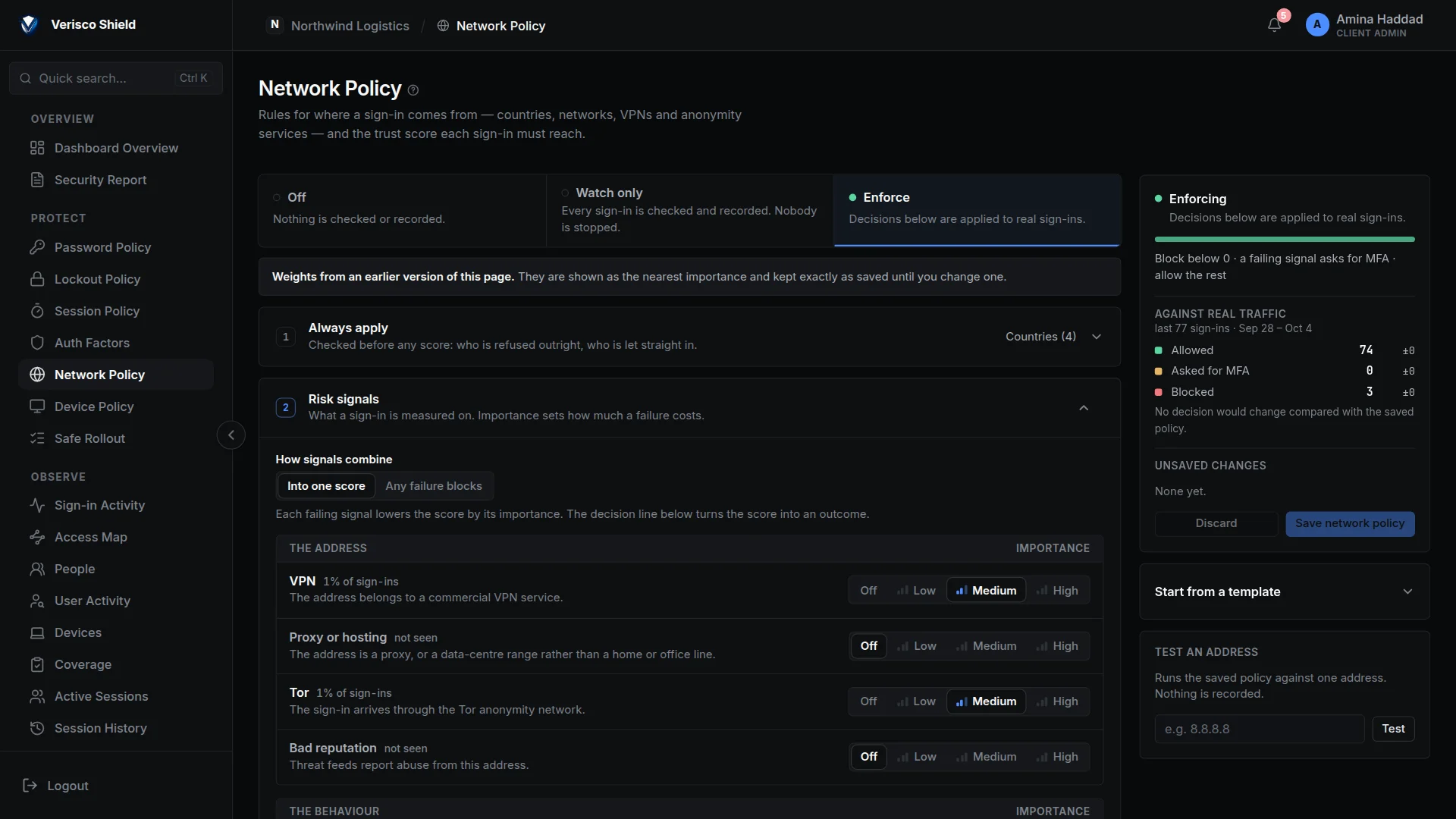Click the Dashboard Overview grid icon
The height and width of the screenshot is (819, 1456).
[x=37, y=148]
